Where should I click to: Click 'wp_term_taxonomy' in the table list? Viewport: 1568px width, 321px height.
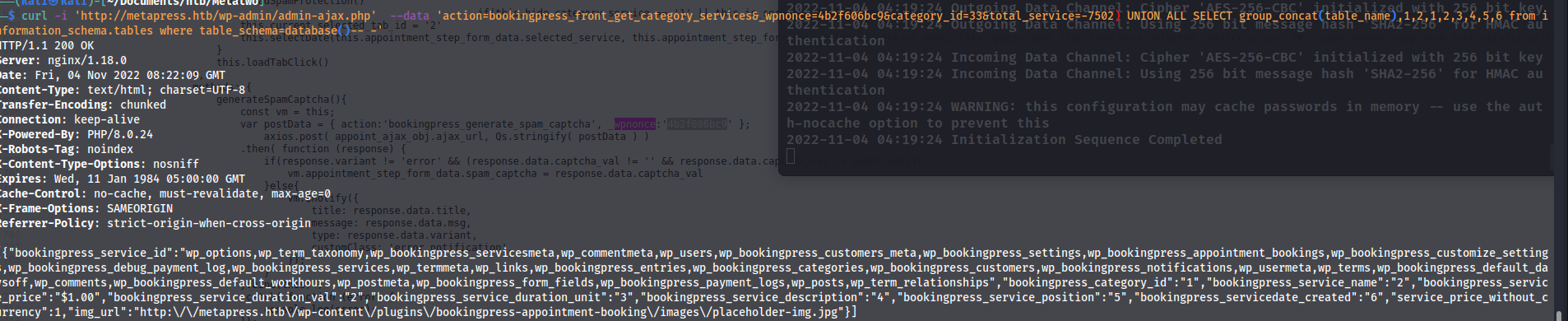point(311,253)
